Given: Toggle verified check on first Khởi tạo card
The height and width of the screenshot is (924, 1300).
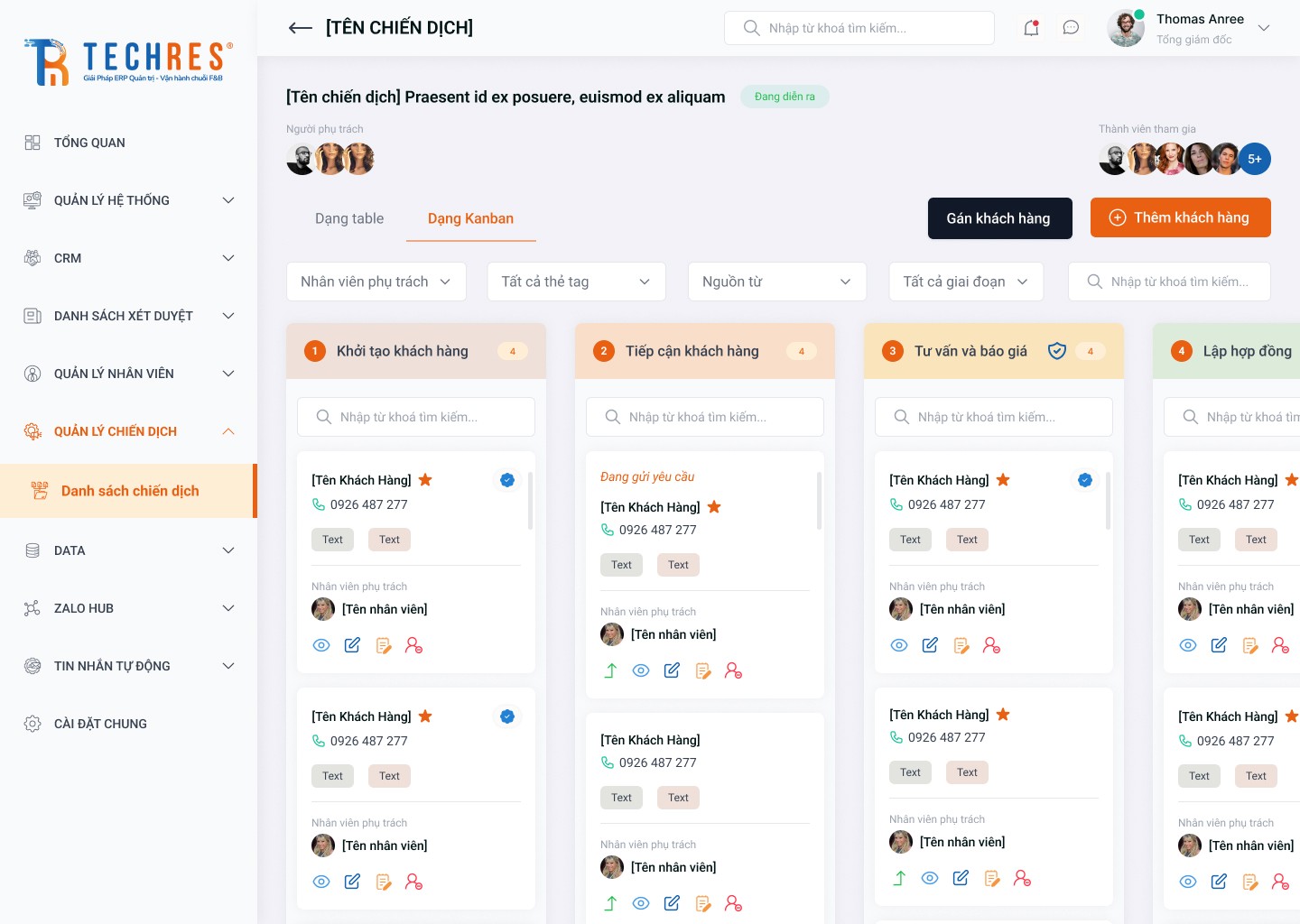Looking at the screenshot, I should [x=507, y=480].
